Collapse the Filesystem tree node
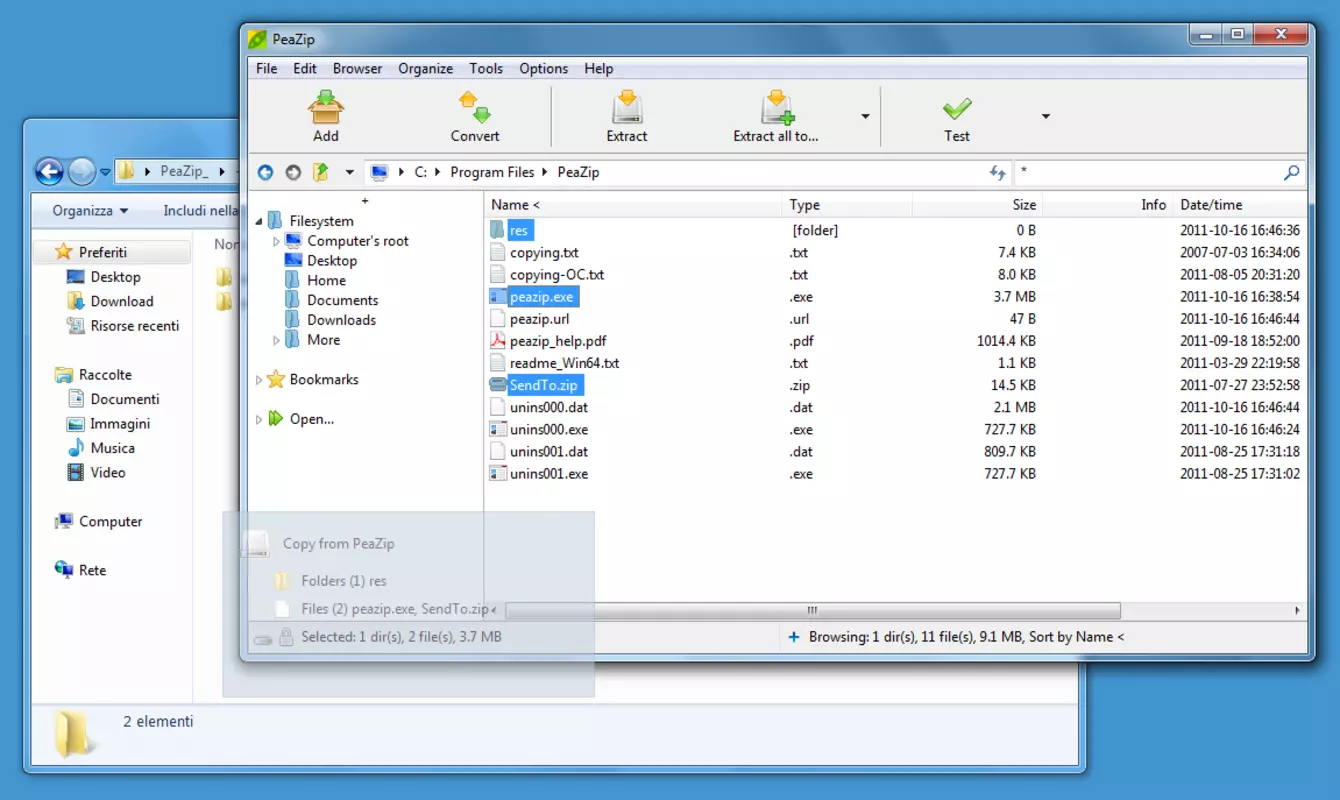 click(x=259, y=221)
